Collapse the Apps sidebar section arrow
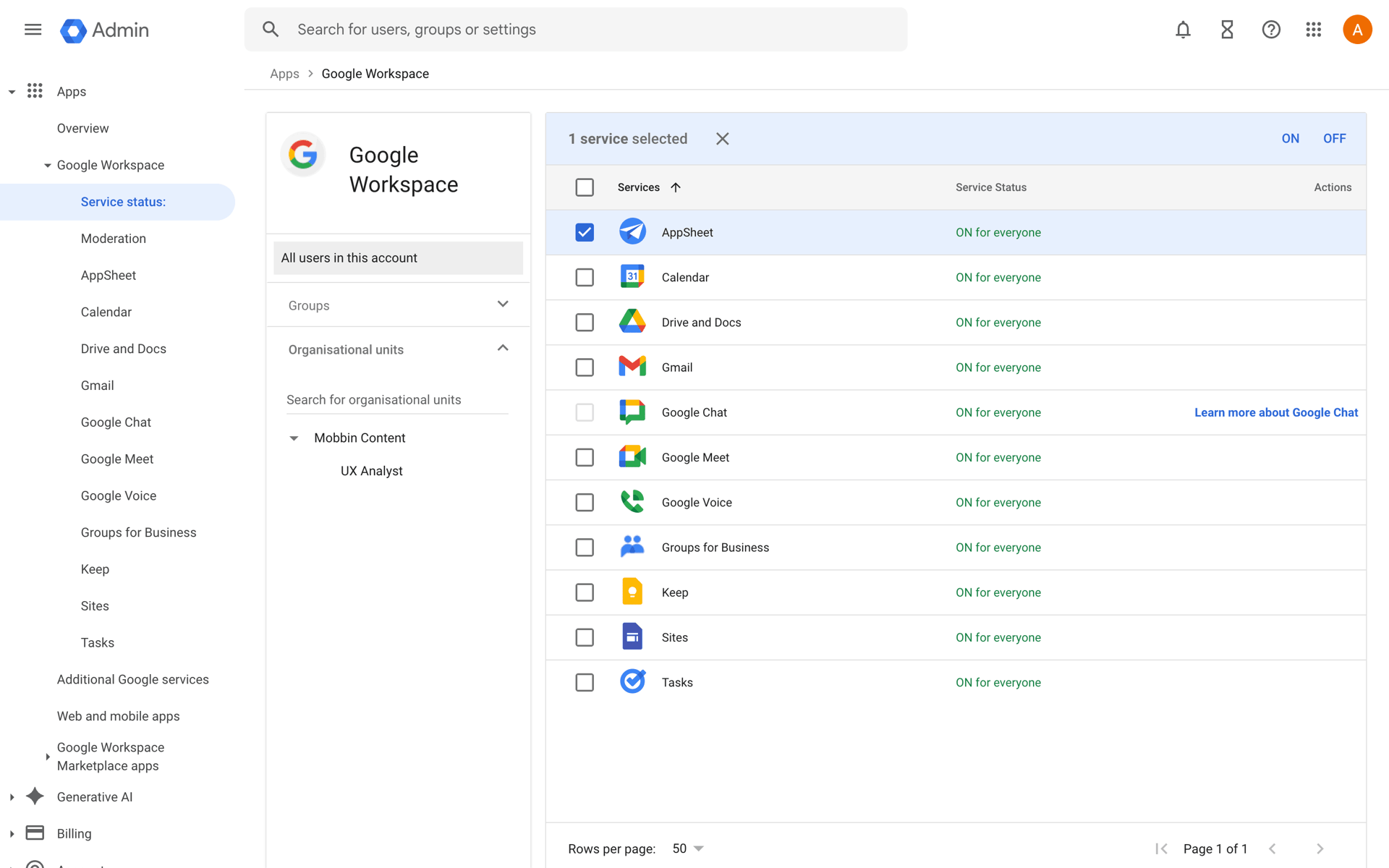The height and width of the screenshot is (868, 1389). point(12,92)
